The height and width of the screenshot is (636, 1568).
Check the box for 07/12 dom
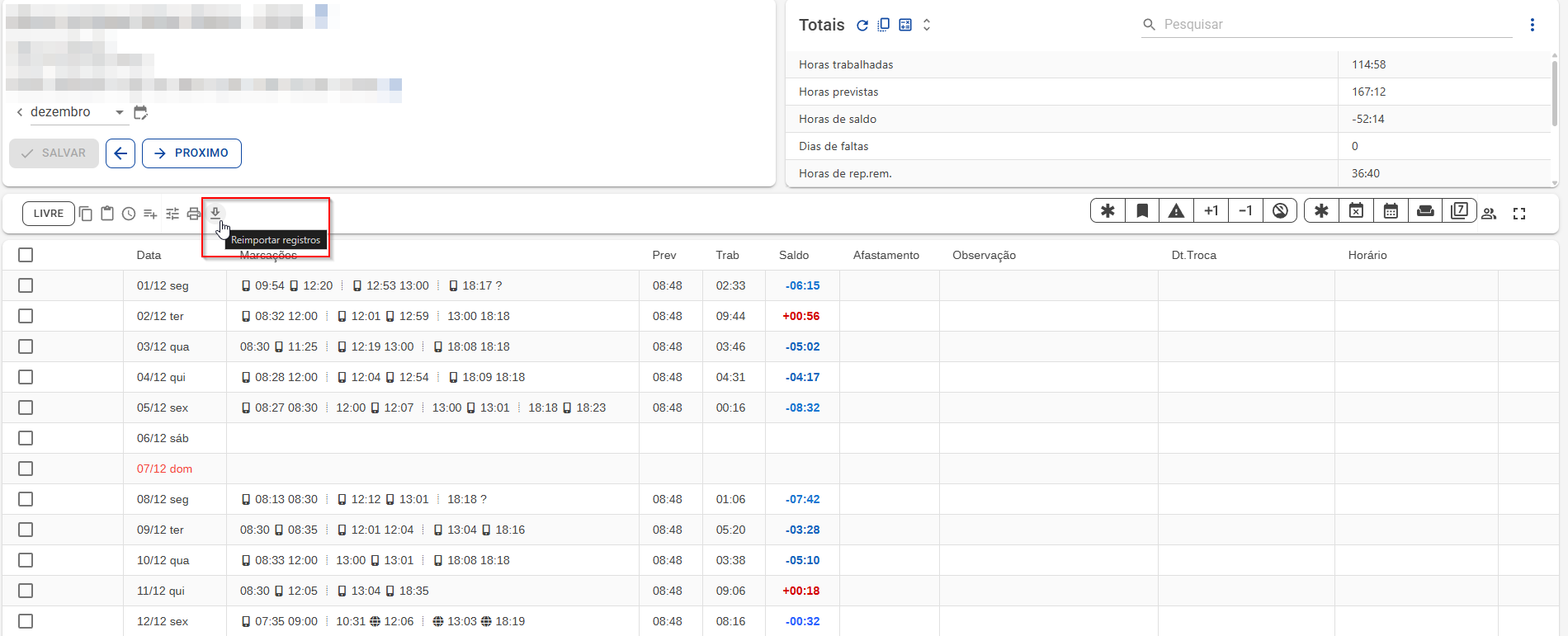(26, 469)
